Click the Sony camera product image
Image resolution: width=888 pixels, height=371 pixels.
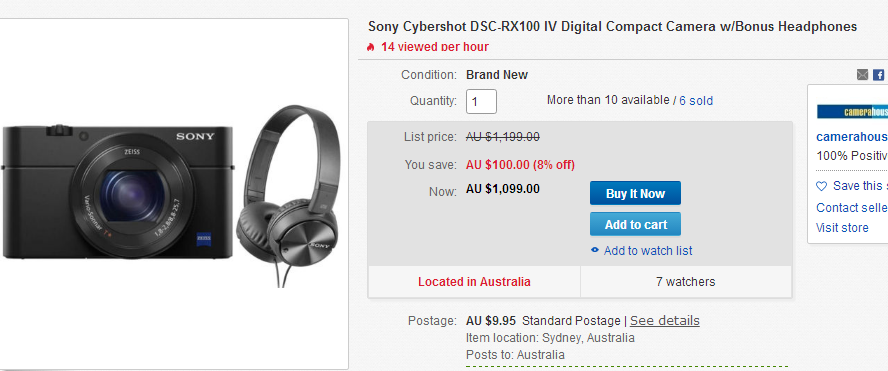tap(118, 193)
